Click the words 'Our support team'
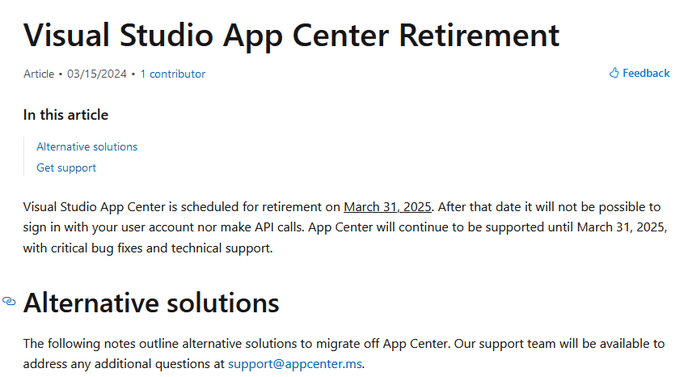Viewport: 680px width, 377px height. pos(505,344)
